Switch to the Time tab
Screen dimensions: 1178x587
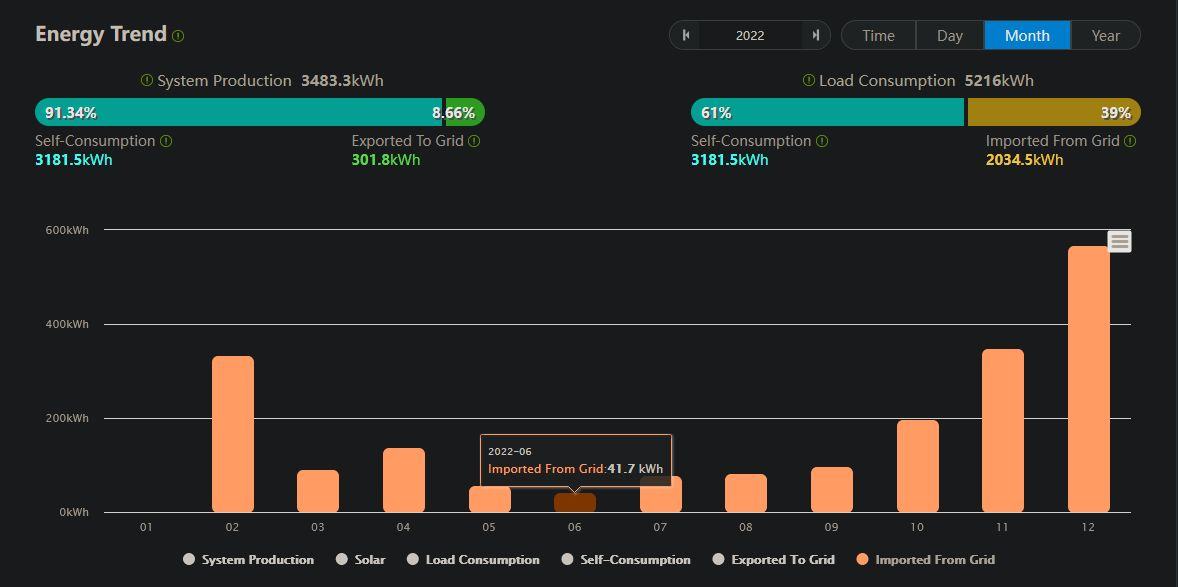(878, 35)
